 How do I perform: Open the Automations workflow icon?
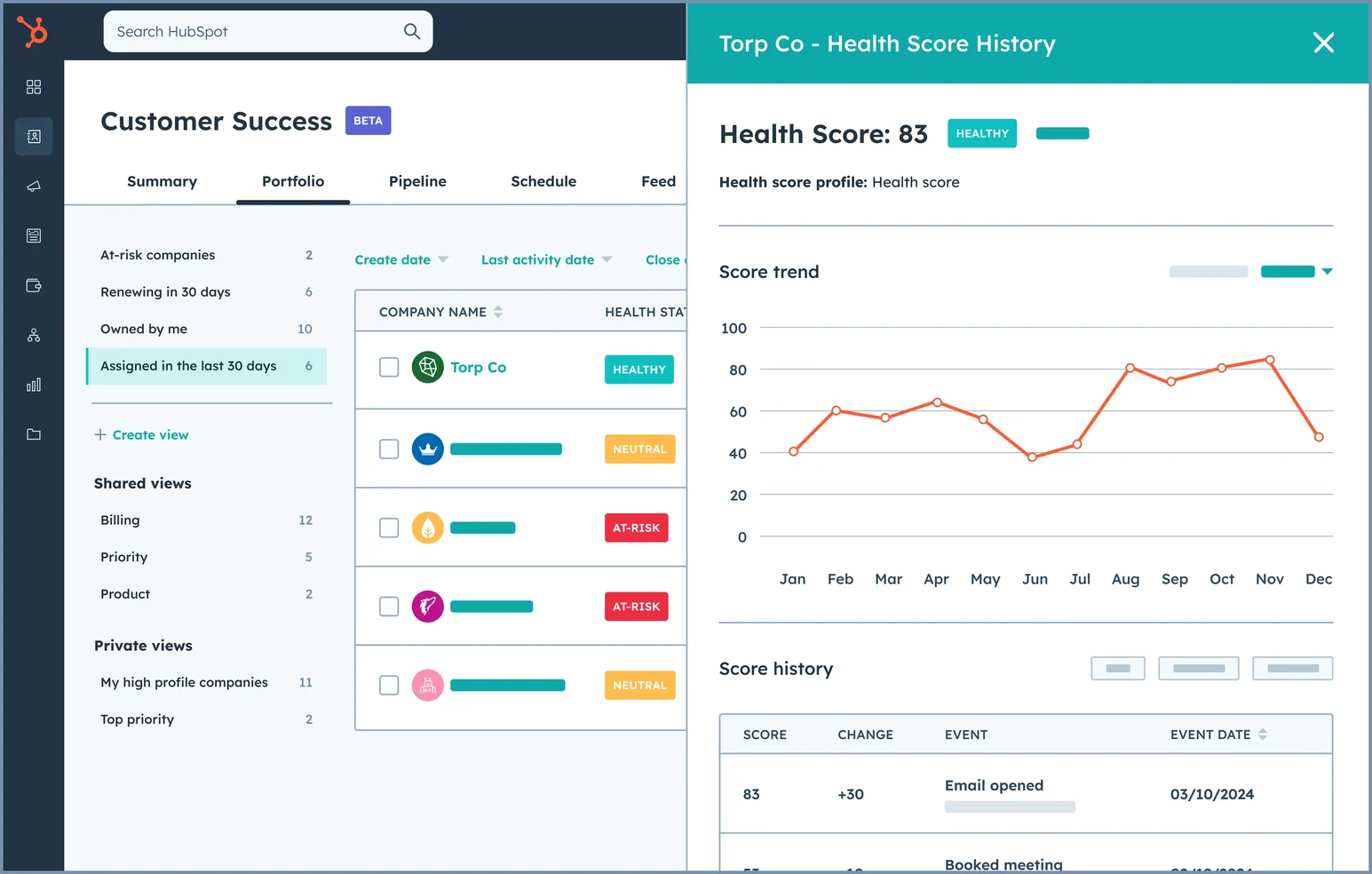coord(33,335)
